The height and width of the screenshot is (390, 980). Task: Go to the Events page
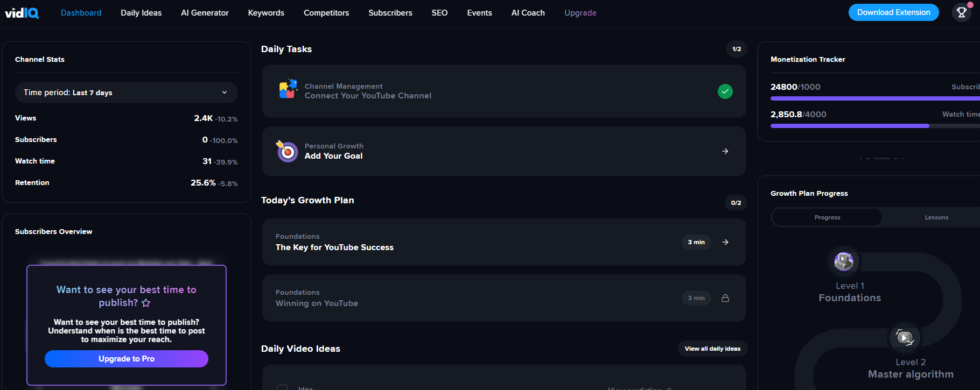pos(479,12)
